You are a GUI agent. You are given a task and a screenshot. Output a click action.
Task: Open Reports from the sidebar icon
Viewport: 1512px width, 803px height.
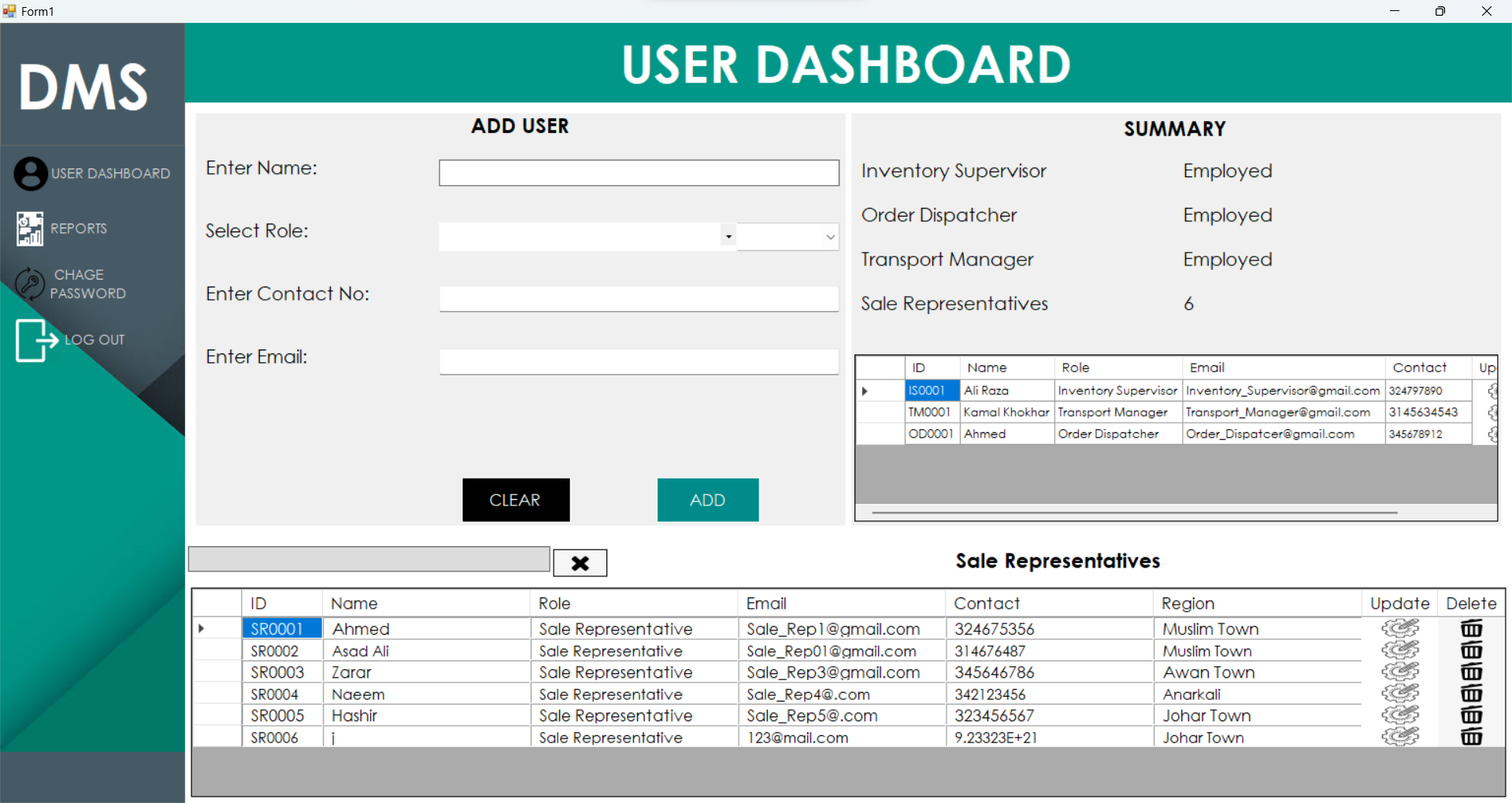[x=30, y=229]
